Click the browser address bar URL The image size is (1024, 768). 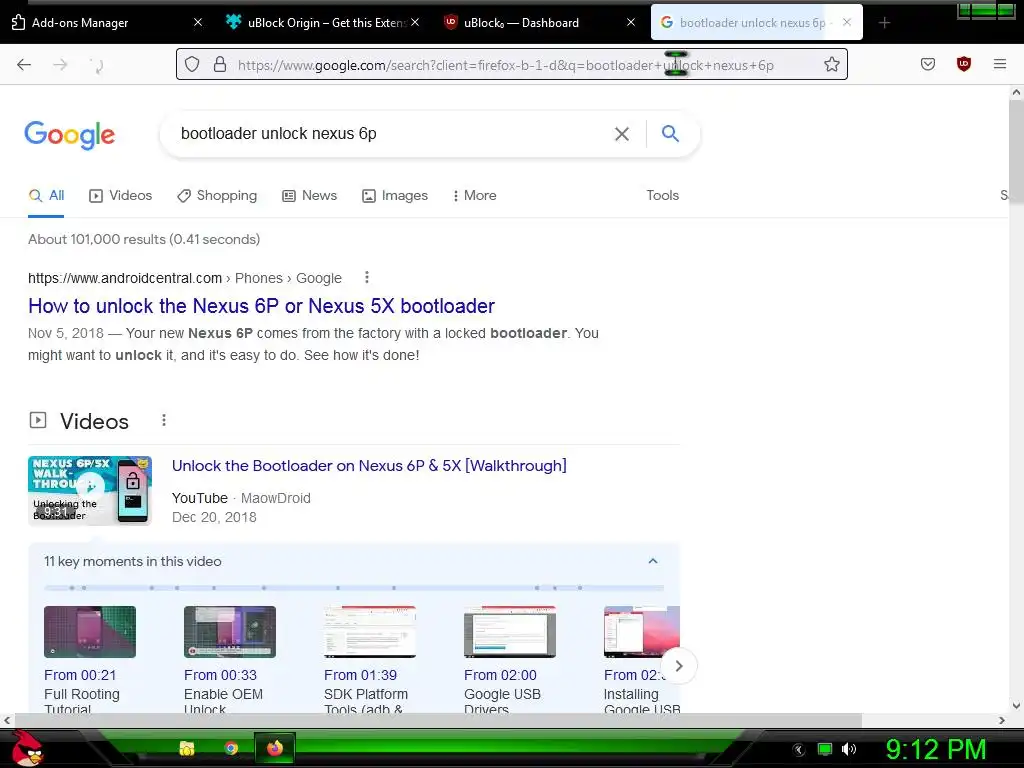[505, 65]
